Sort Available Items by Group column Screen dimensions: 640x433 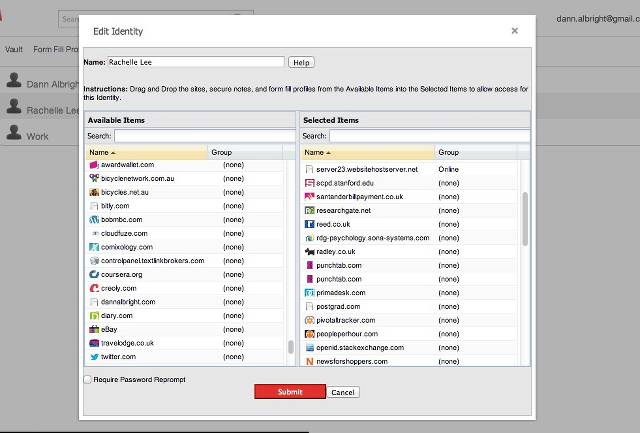point(245,152)
